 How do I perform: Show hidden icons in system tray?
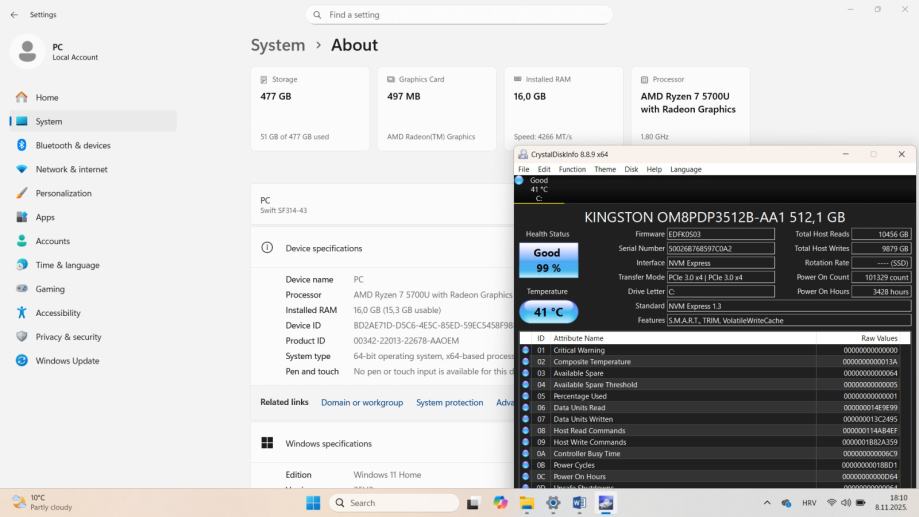767,503
